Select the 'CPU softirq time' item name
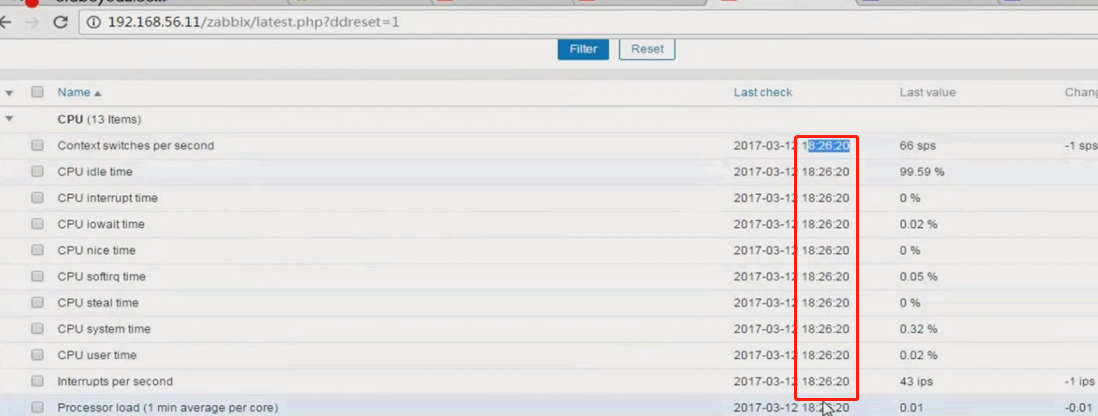 tap(102, 277)
